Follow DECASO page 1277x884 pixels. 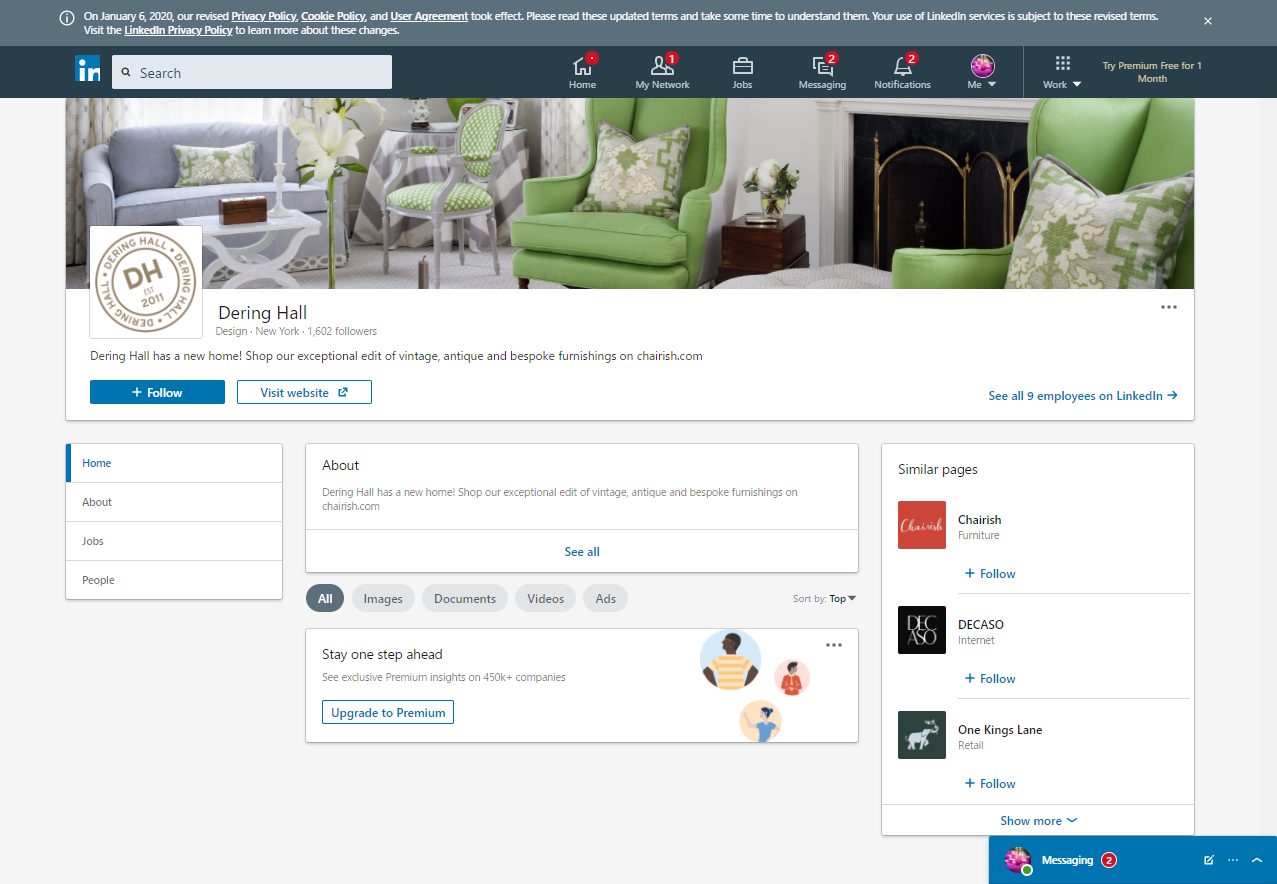(x=990, y=678)
